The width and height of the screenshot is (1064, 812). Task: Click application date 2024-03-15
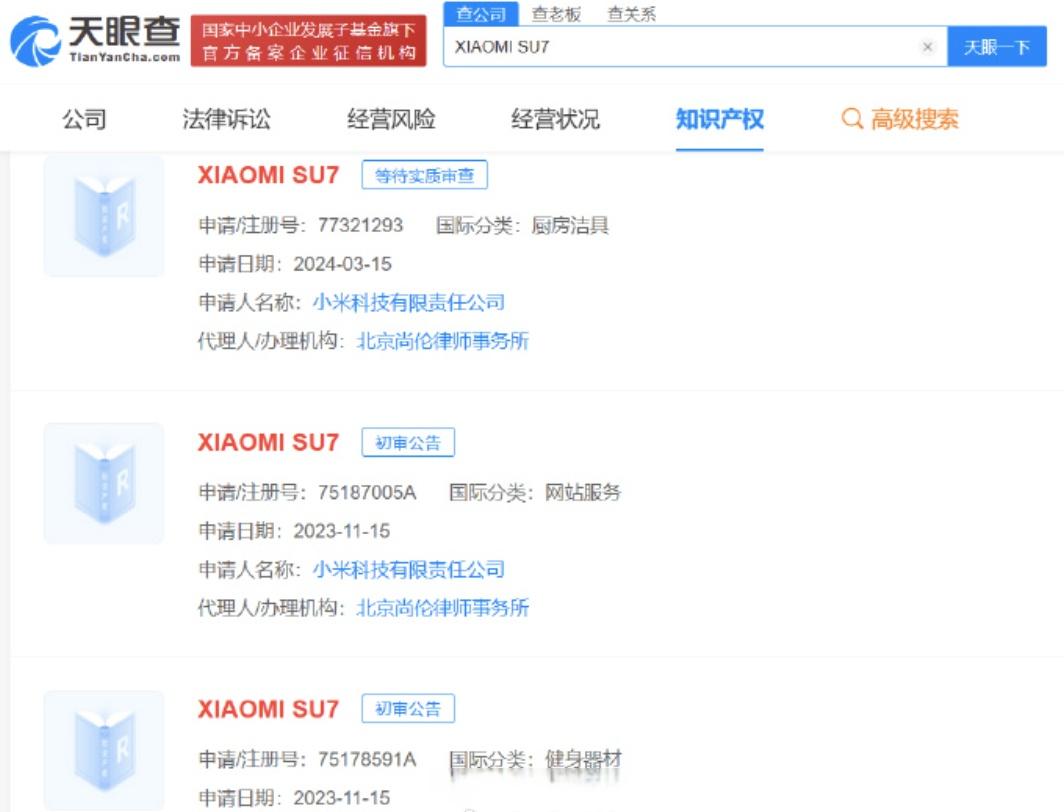click(342, 264)
